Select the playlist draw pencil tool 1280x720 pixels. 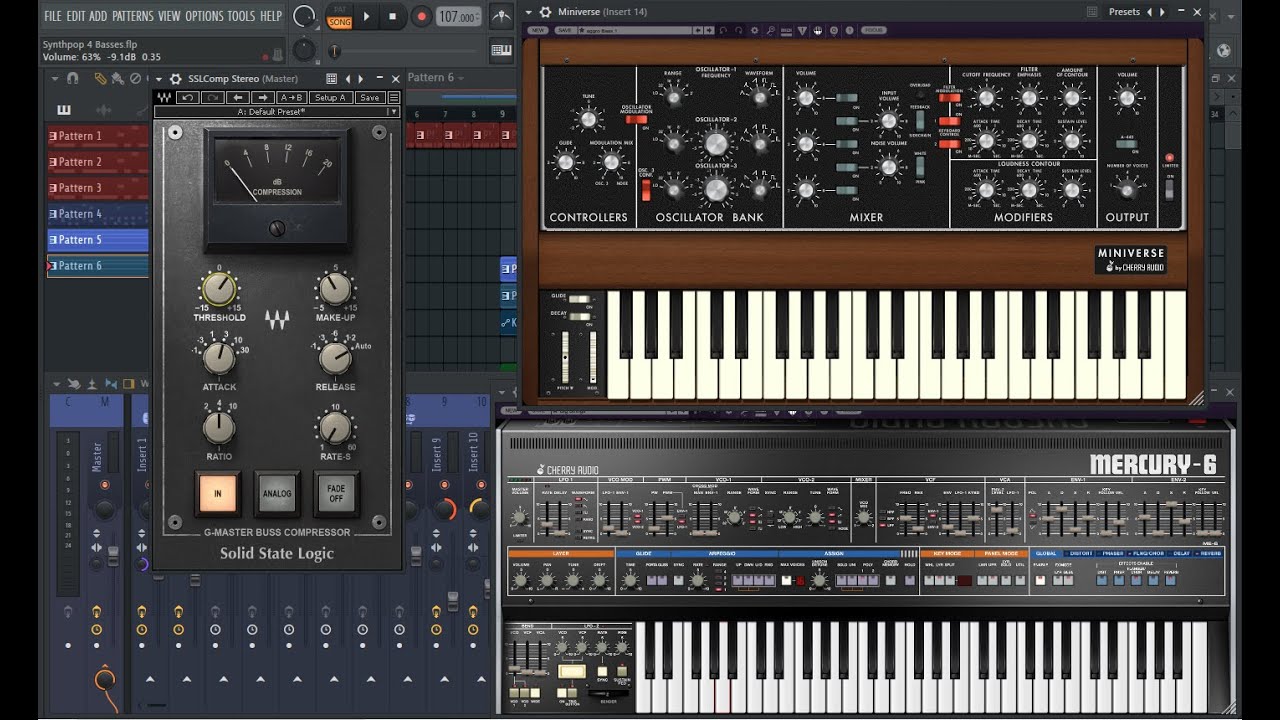[x=100, y=78]
